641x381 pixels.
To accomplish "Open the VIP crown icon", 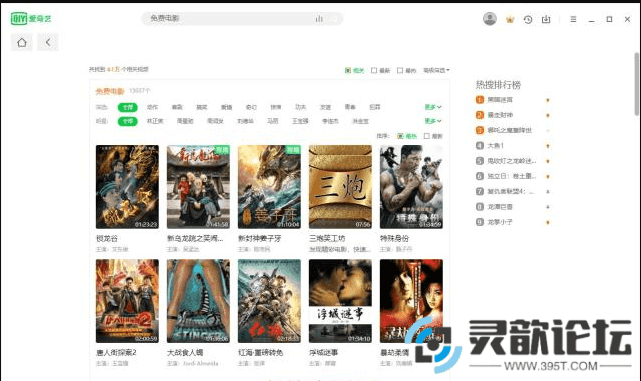I will [510, 19].
